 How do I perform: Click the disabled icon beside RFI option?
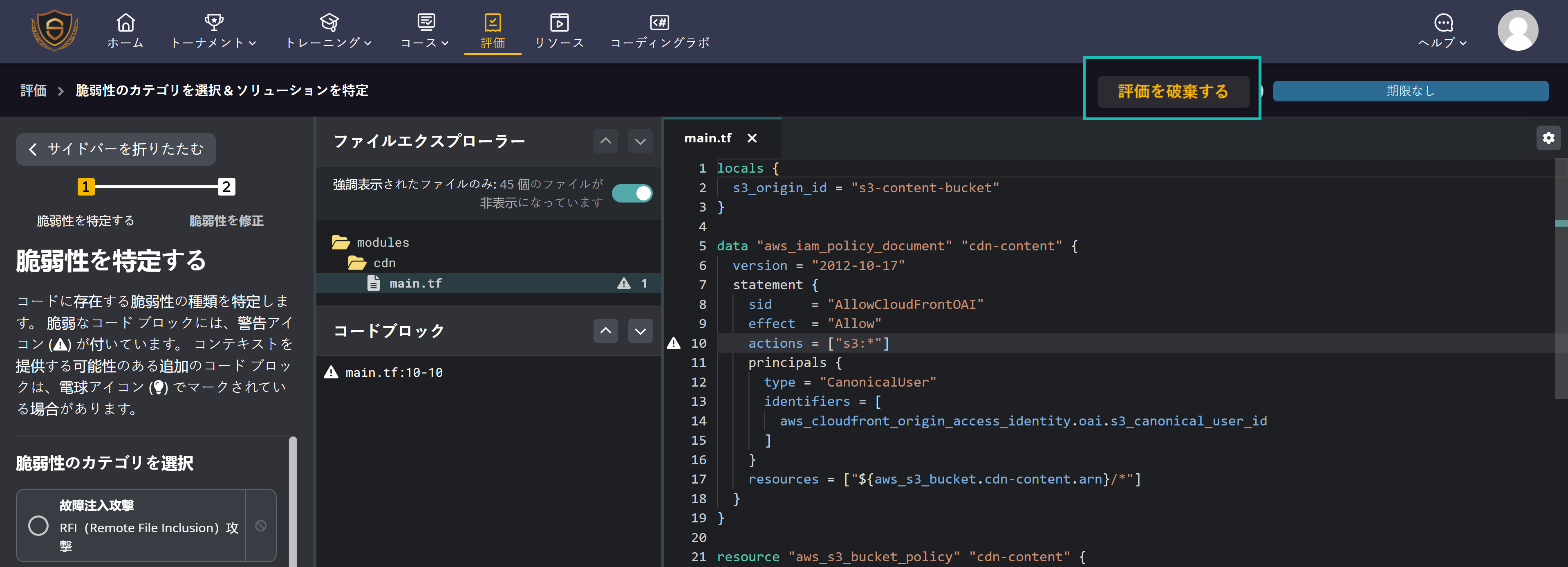point(260,526)
